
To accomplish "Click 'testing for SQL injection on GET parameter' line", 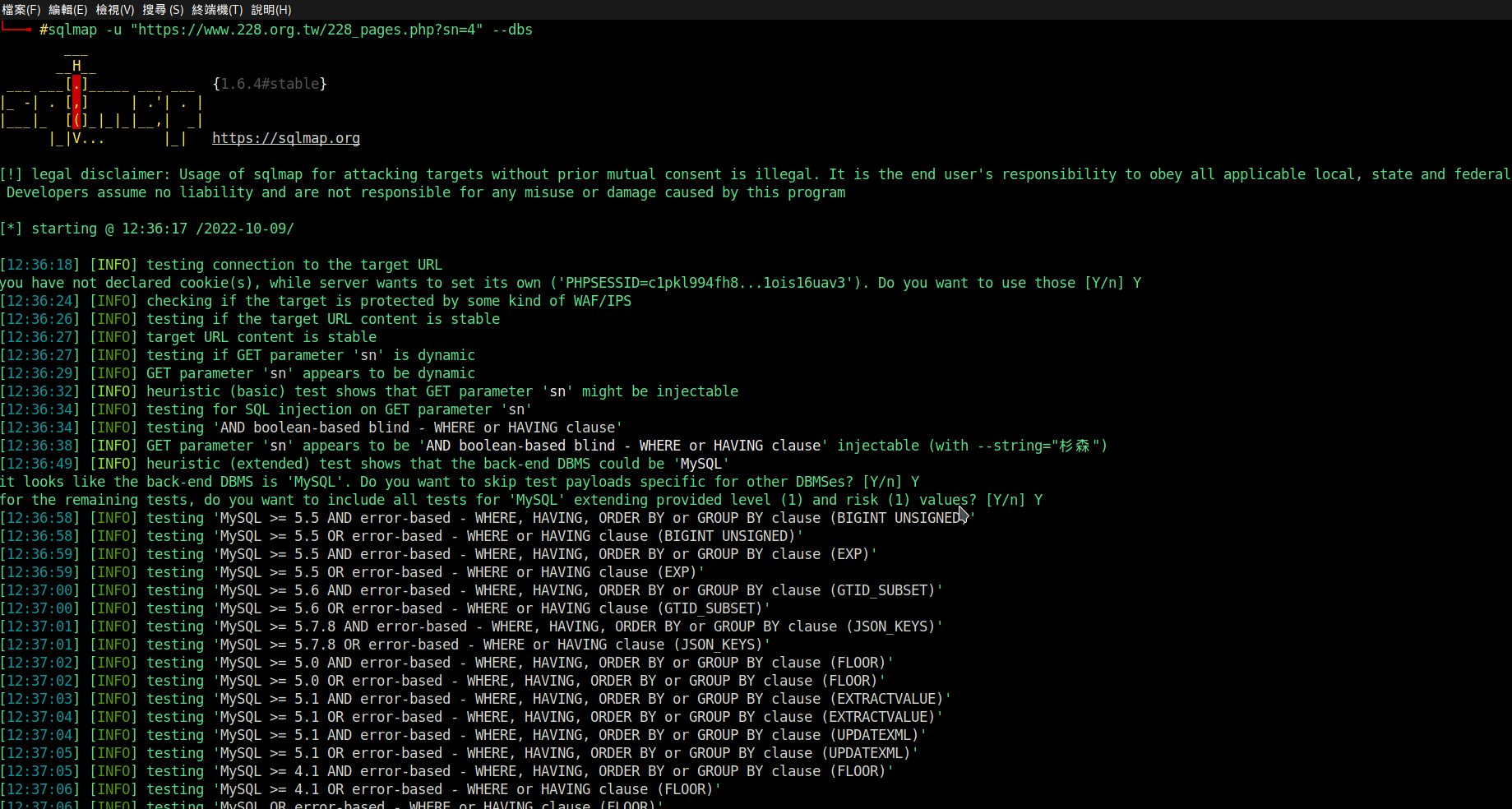I will [266, 409].
